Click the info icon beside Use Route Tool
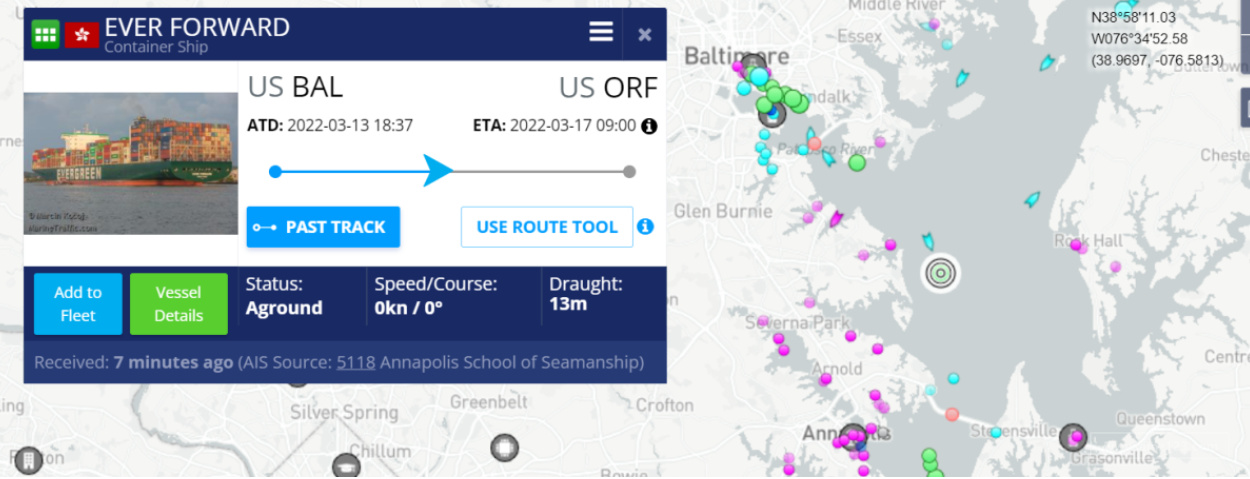 coord(646,227)
